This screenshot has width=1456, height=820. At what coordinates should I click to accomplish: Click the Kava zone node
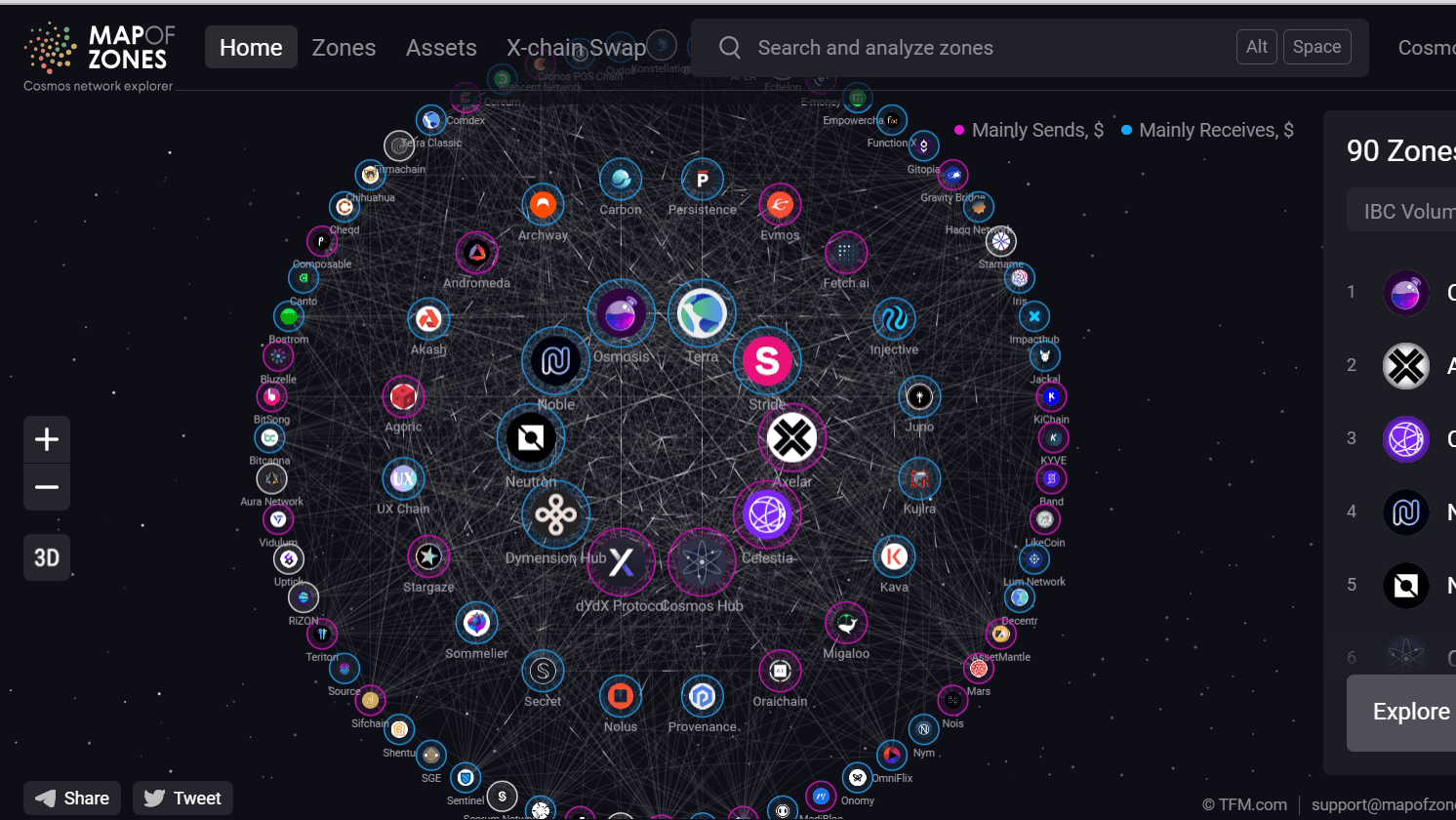coord(894,556)
